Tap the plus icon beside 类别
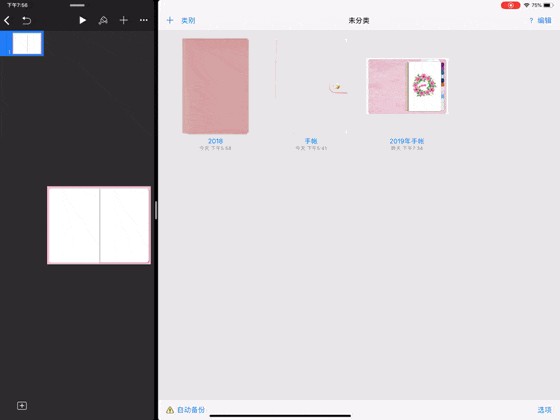Viewport: 560px width, 420px height. [170, 20]
